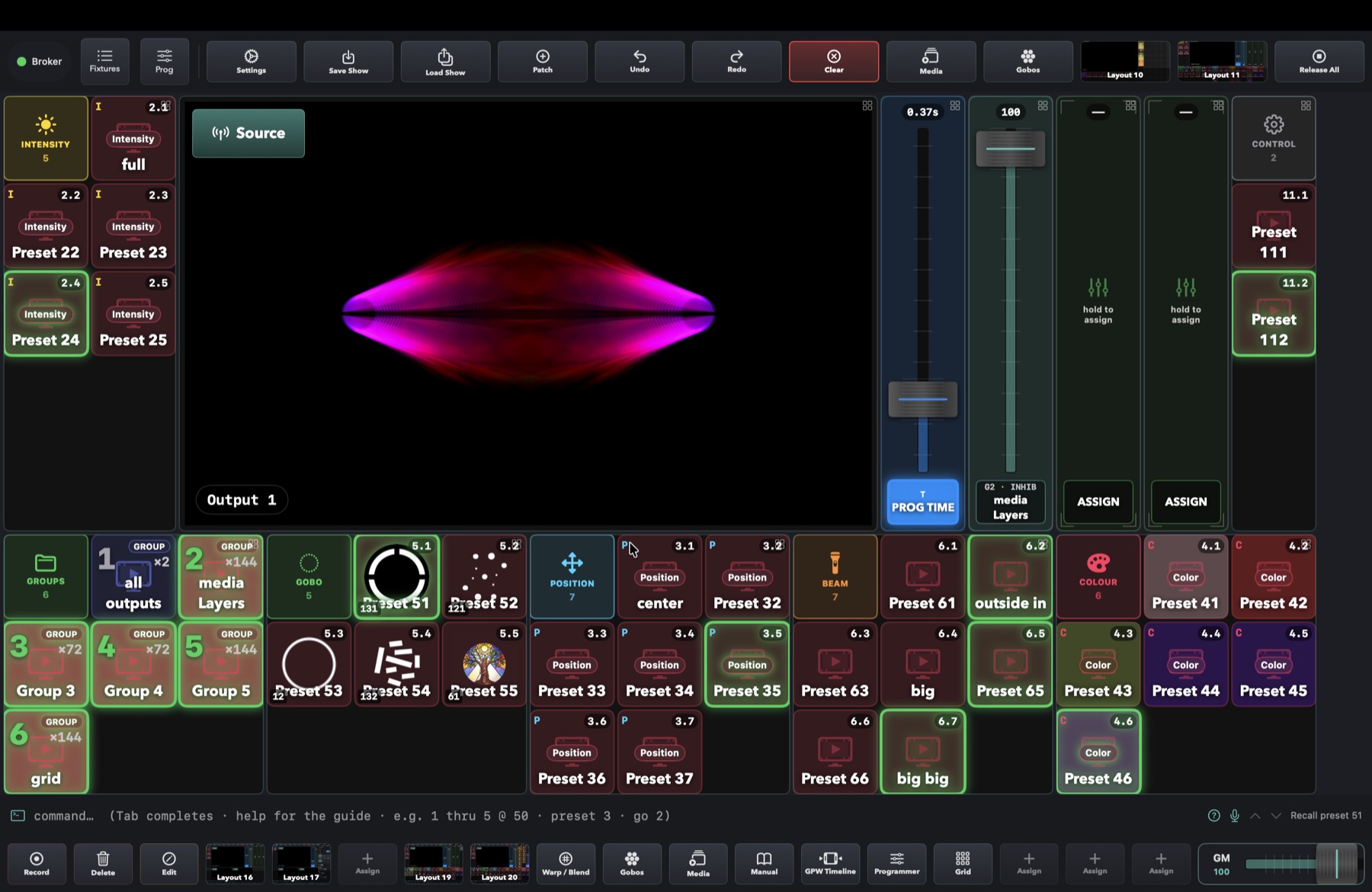The width and height of the screenshot is (1372, 892).
Task: Toggle the Broker connection indicator
Action: 40,61
